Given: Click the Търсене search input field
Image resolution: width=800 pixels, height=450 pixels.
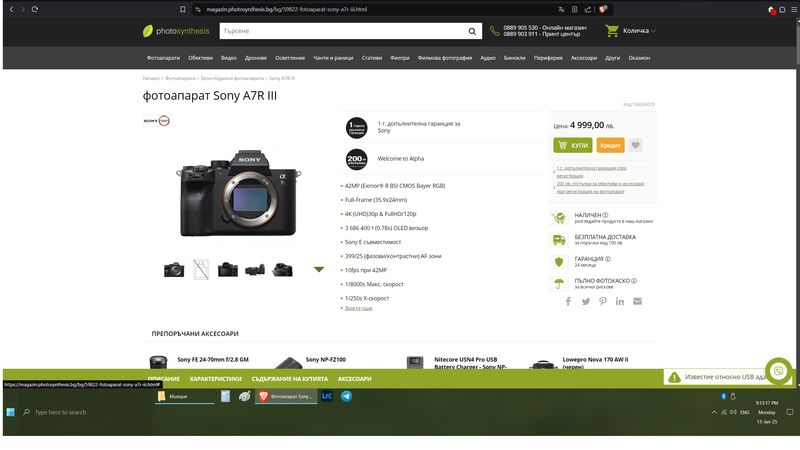Looking at the screenshot, I should point(340,31).
